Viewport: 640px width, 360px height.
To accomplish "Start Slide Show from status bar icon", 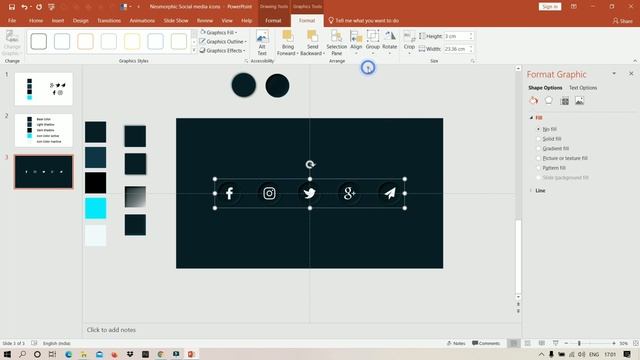I will point(555,343).
